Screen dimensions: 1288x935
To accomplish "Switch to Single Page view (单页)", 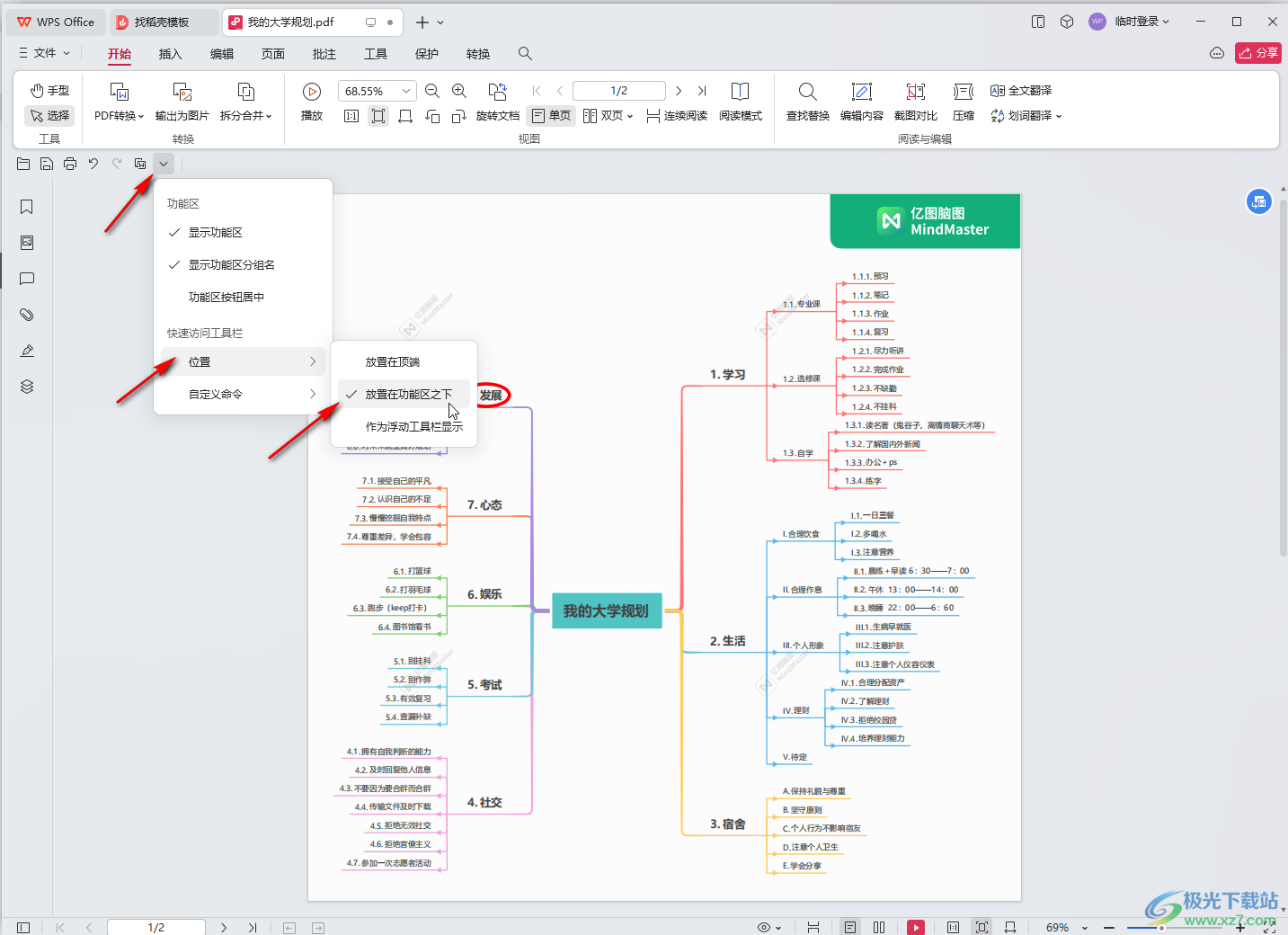I will click(x=551, y=116).
